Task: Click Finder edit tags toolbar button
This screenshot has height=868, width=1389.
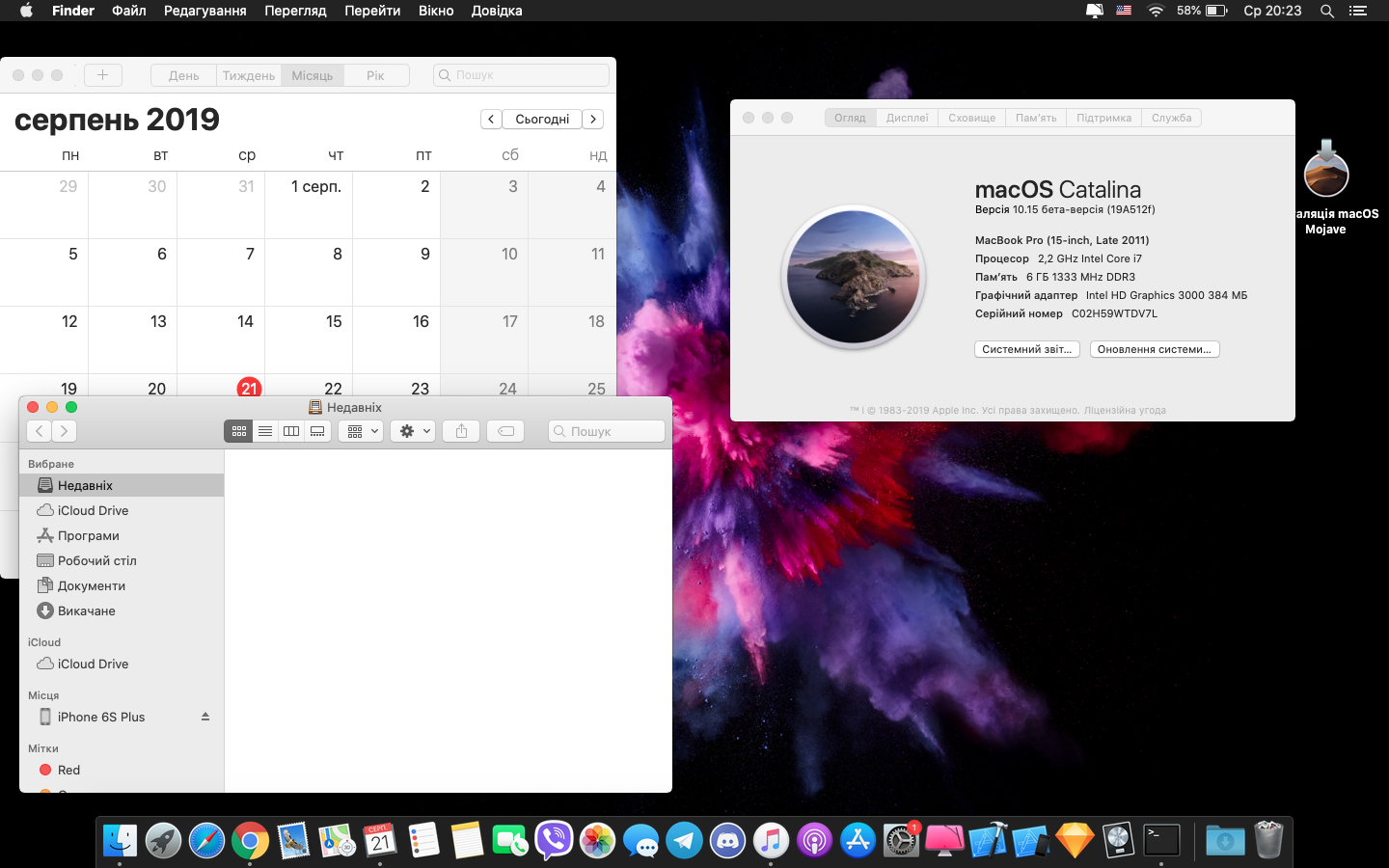Action: [505, 431]
